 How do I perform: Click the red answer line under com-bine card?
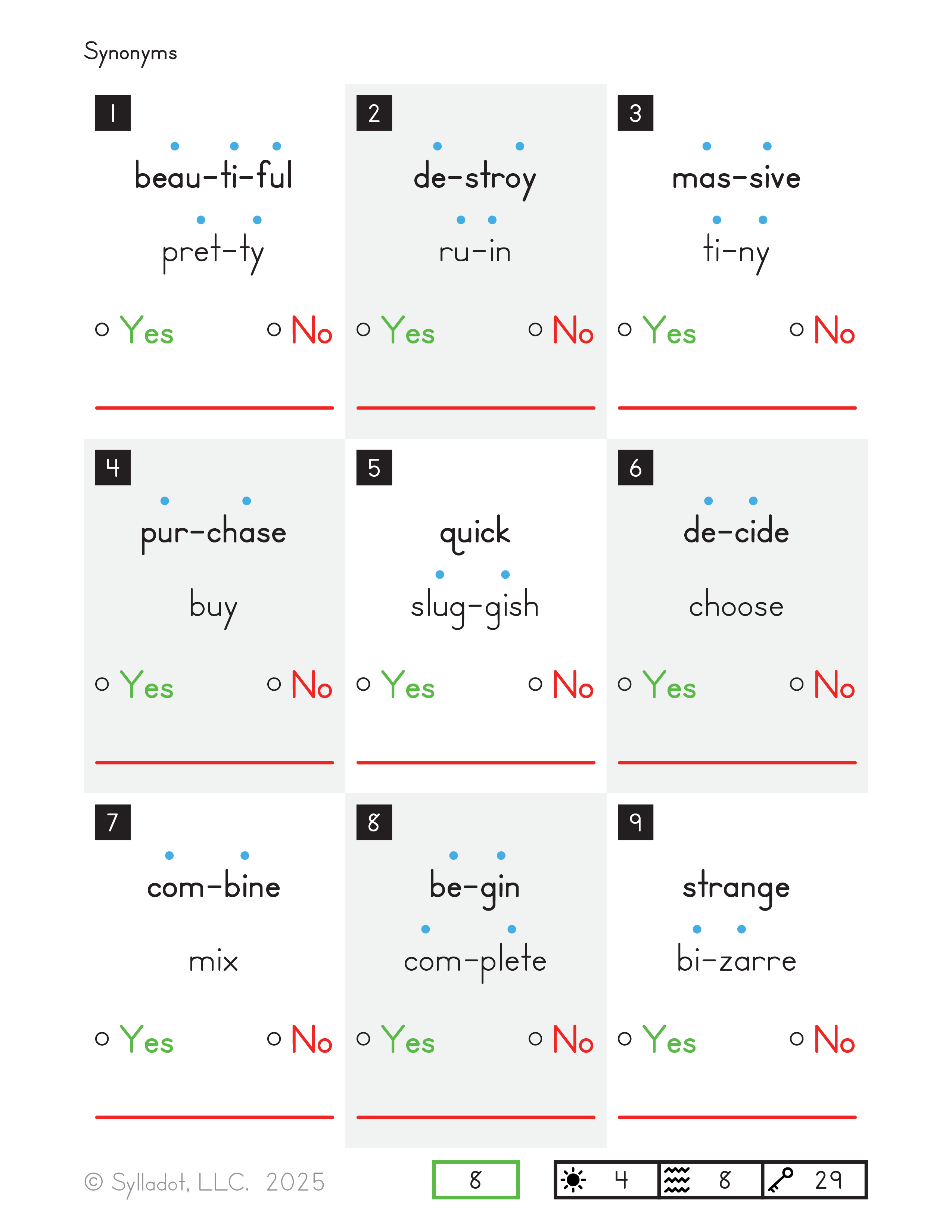tap(214, 1117)
